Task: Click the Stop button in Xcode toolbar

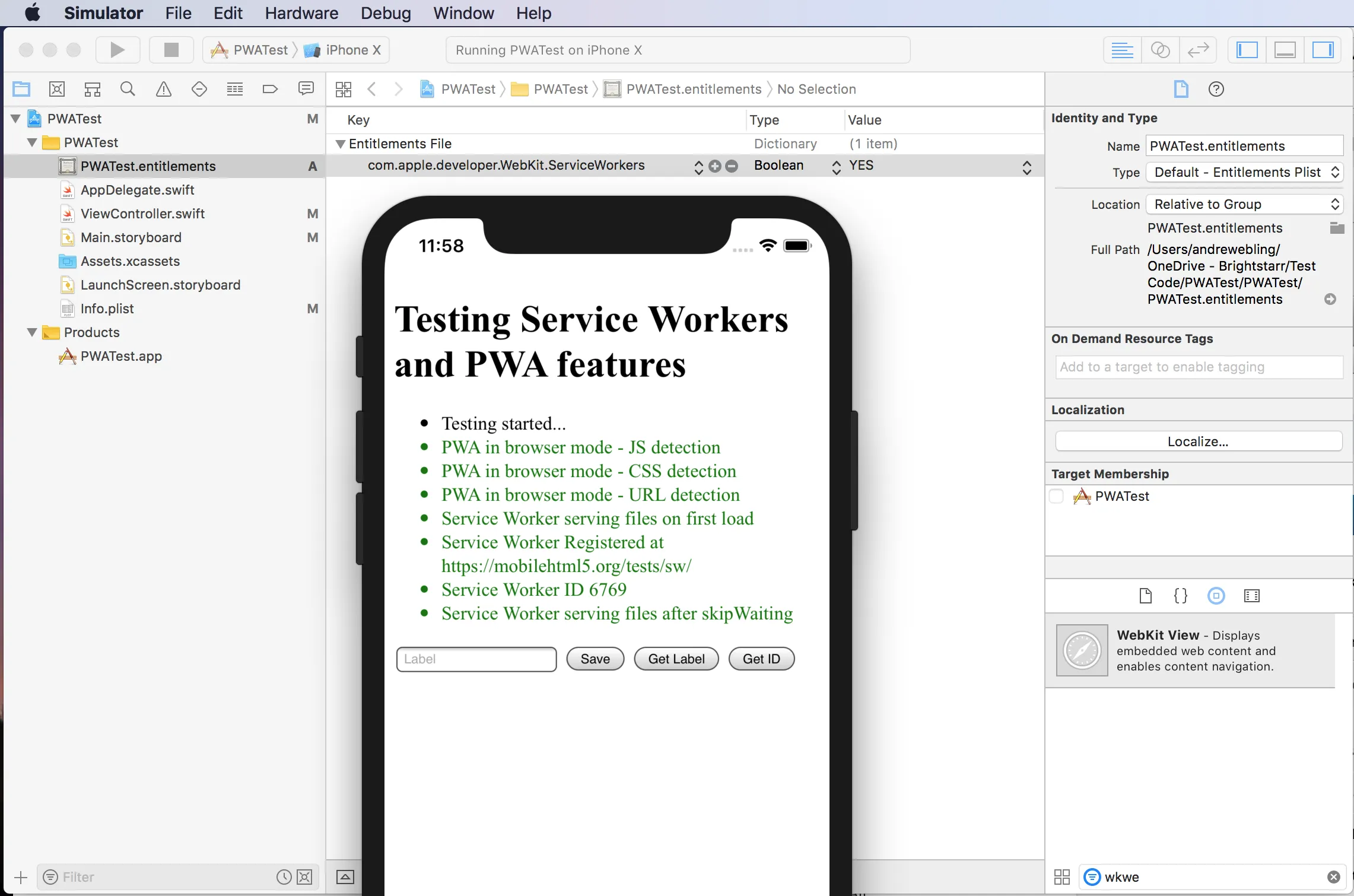Action: point(171,50)
